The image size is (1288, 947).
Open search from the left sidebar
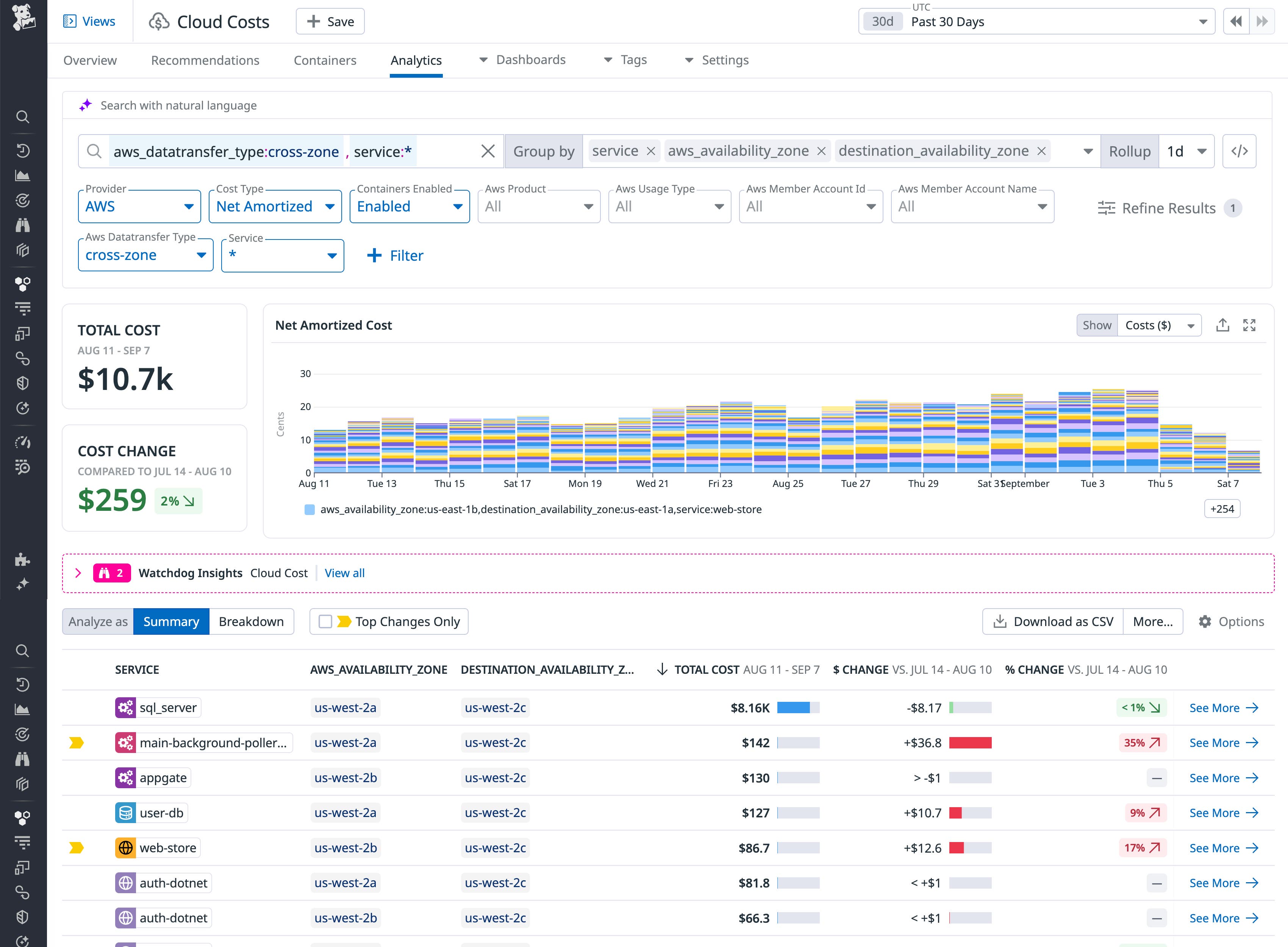click(x=23, y=117)
